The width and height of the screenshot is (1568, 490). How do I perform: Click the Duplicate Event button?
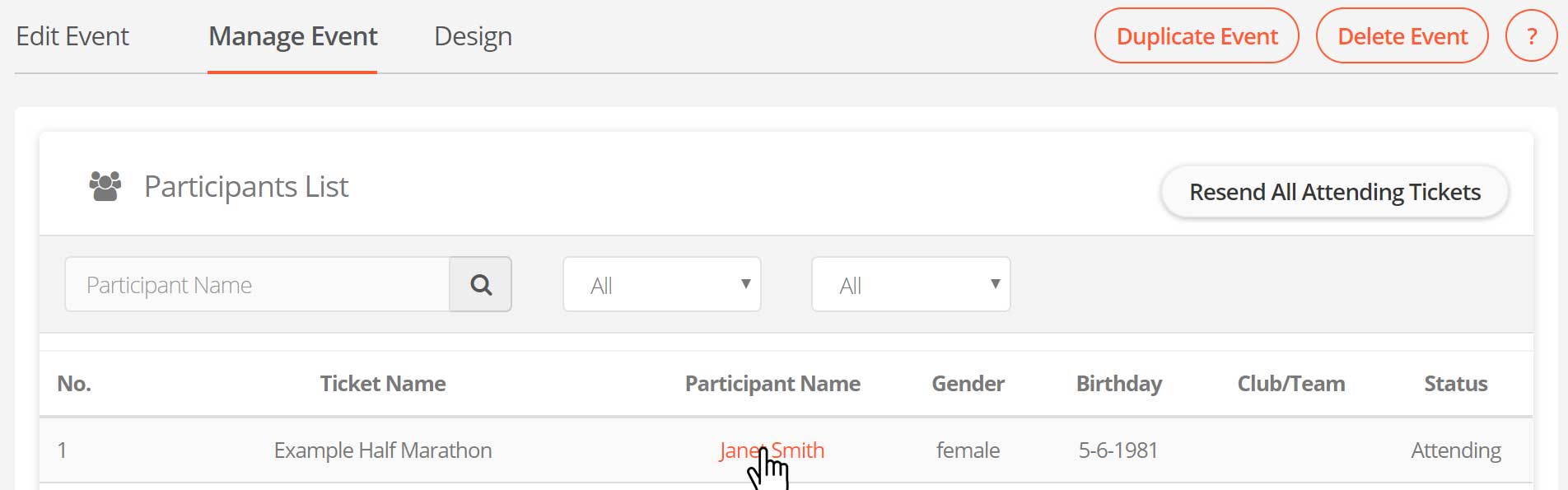(x=1197, y=36)
